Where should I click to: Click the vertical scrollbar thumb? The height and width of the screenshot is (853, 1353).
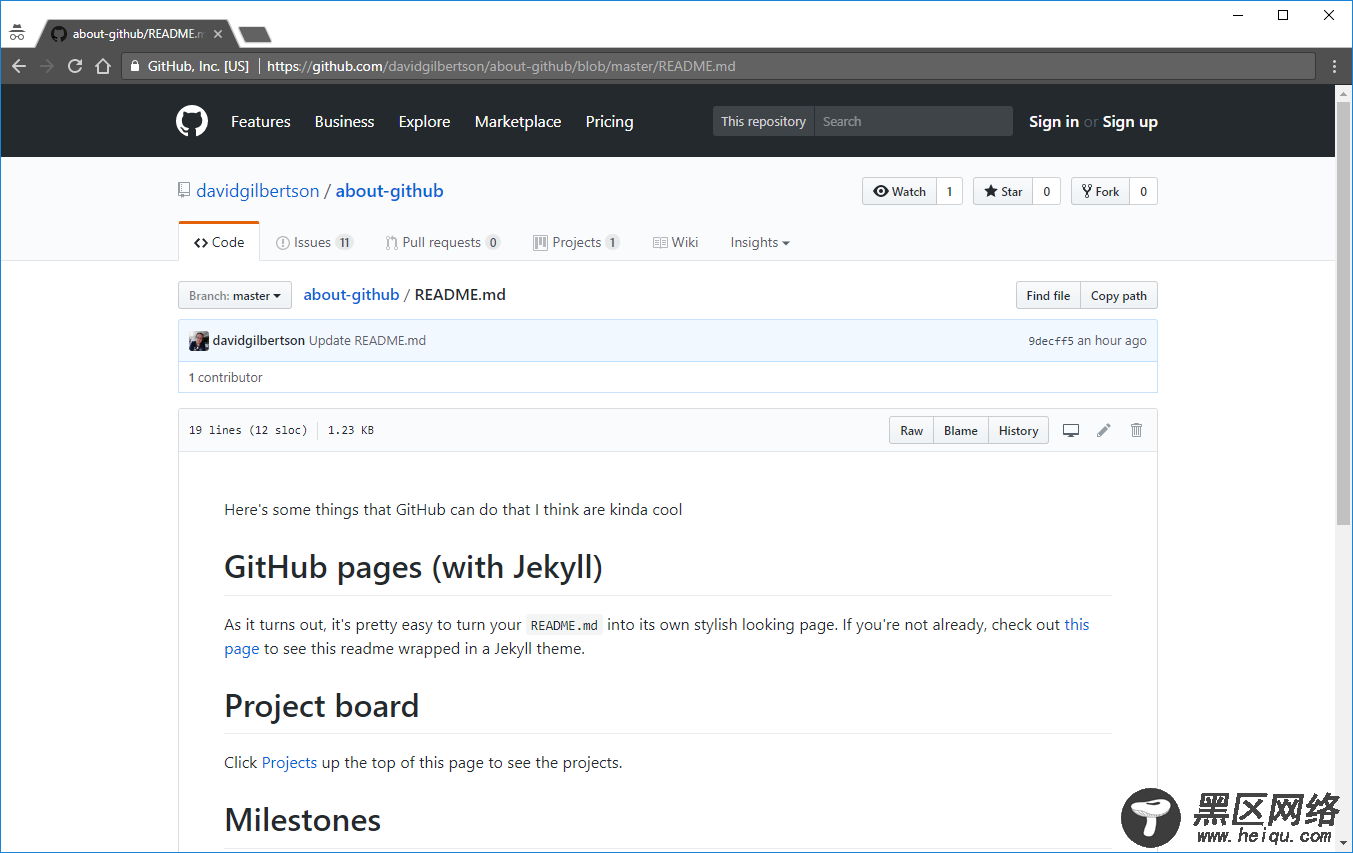click(x=1343, y=312)
